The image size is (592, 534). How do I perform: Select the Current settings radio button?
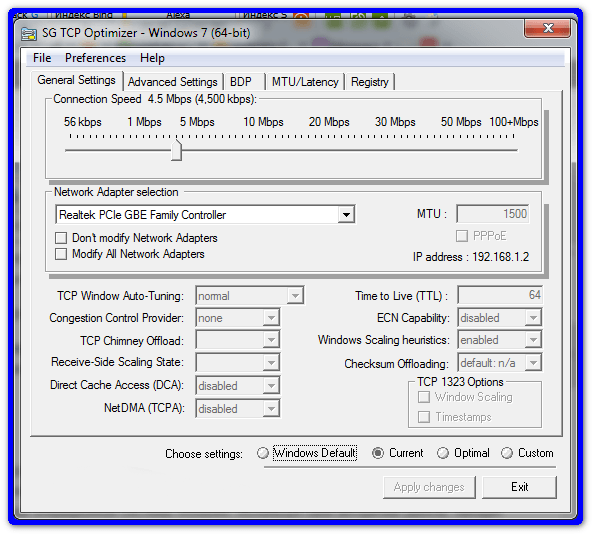[x=378, y=453]
